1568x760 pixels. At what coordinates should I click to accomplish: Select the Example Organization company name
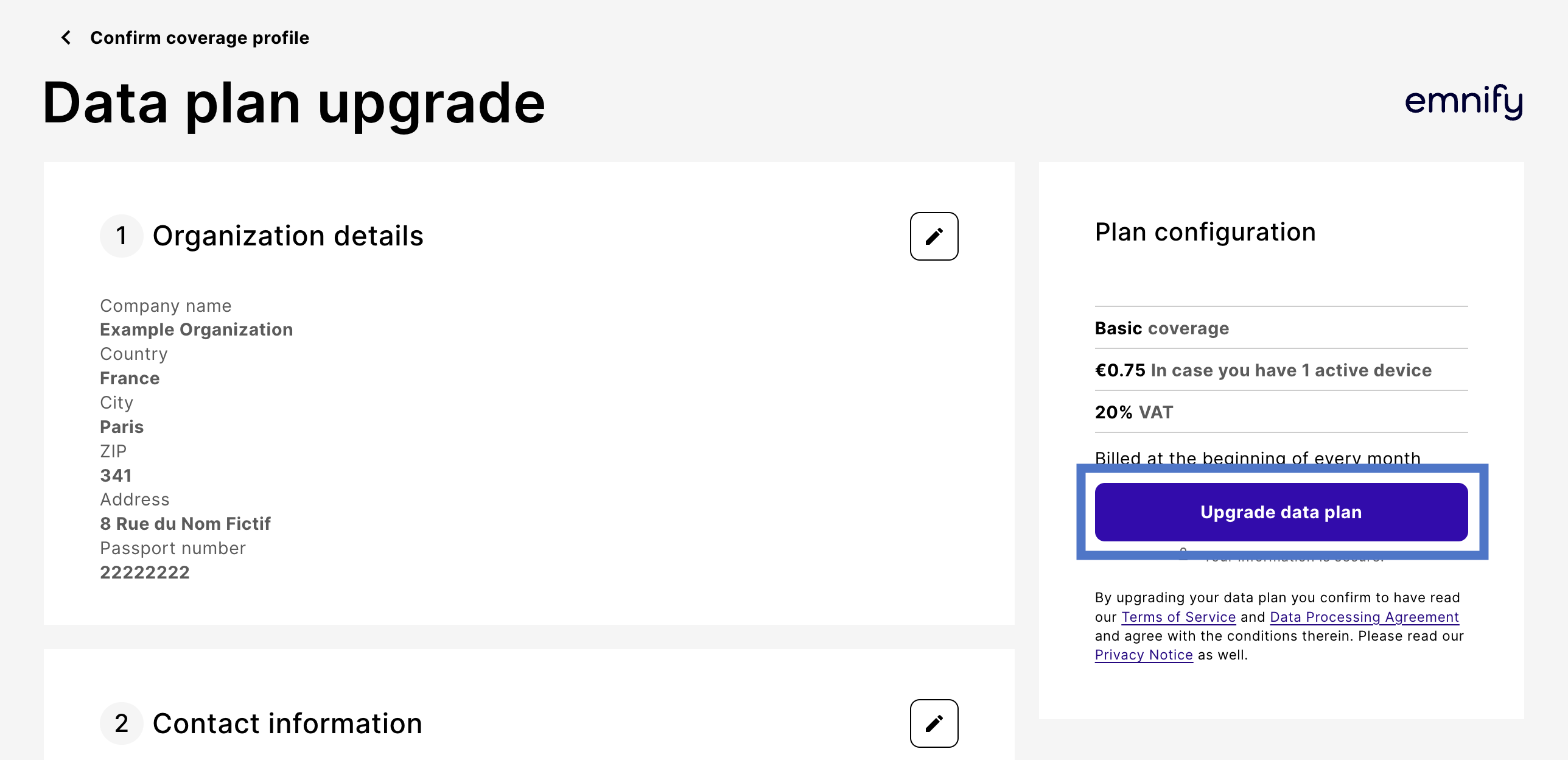pos(196,329)
